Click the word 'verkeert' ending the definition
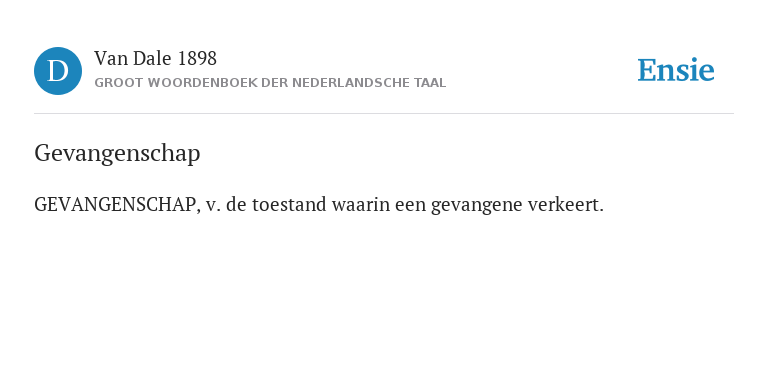 pyautogui.click(x=565, y=205)
